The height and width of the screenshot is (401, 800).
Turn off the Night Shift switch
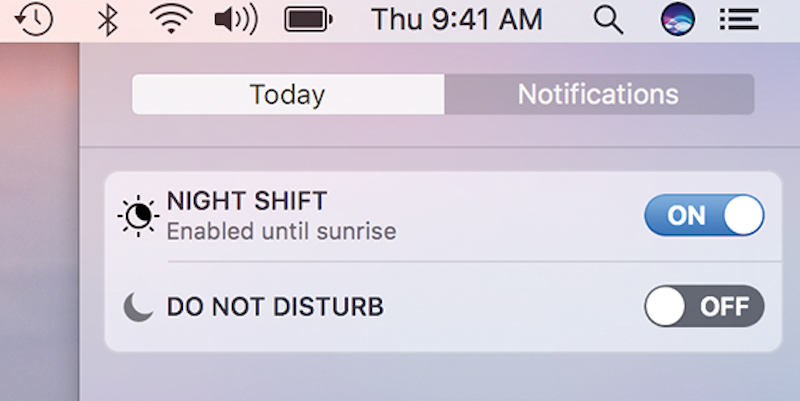click(x=704, y=215)
